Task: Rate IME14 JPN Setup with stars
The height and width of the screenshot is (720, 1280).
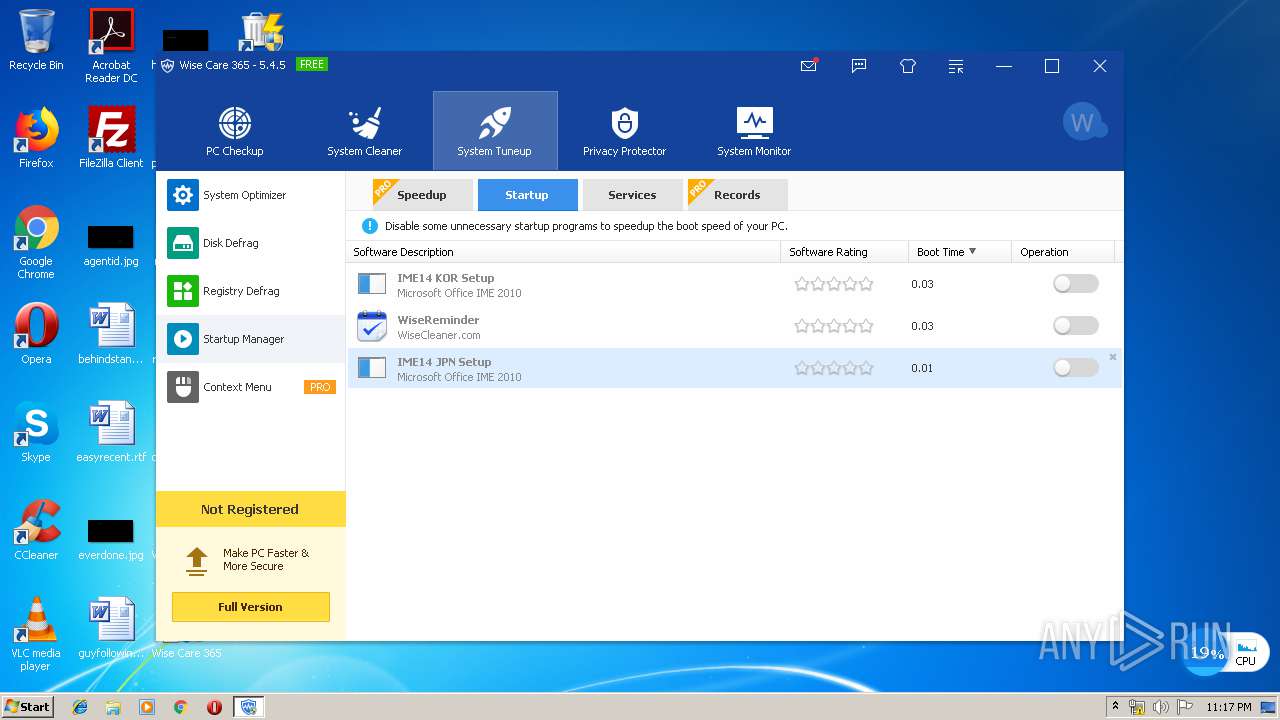Action: (834, 368)
